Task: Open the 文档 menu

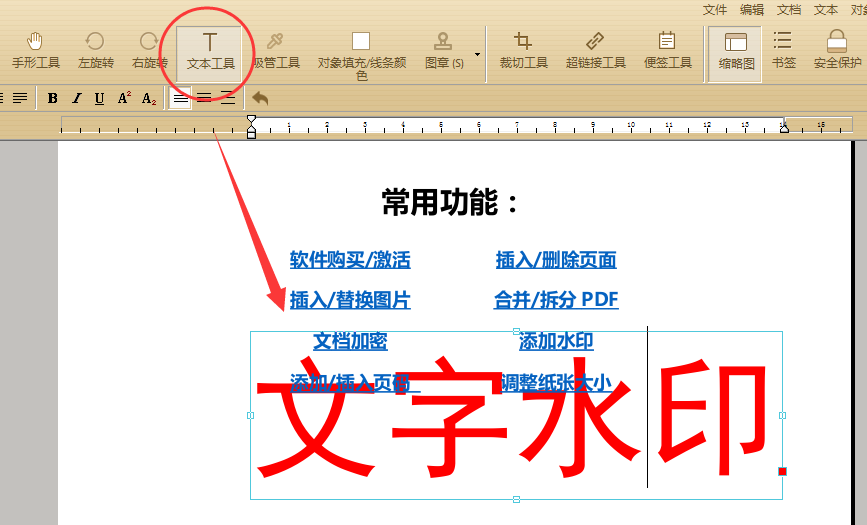Action: (x=788, y=10)
